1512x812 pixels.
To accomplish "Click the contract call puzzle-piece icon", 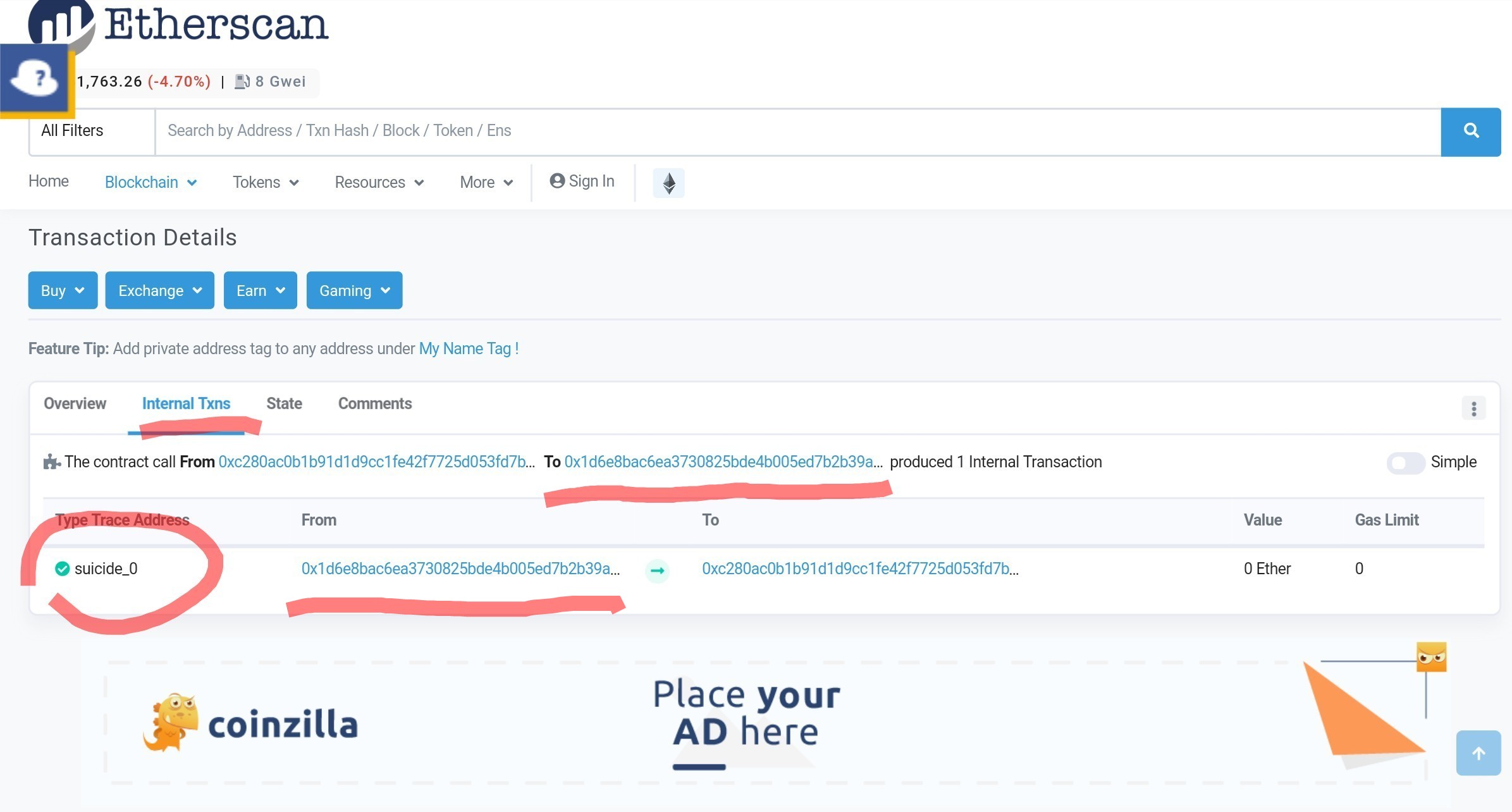I will pyautogui.click(x=52, y=462).
